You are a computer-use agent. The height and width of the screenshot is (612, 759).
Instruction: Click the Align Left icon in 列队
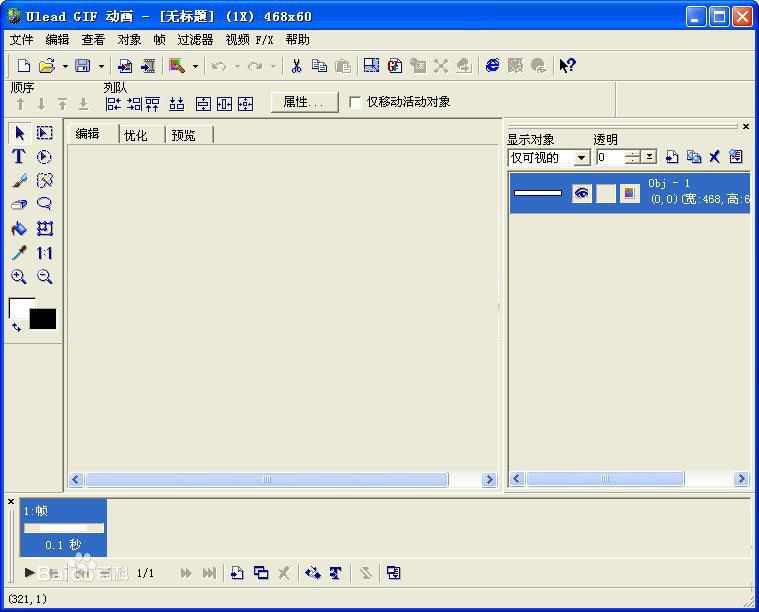tap(113, 104)
